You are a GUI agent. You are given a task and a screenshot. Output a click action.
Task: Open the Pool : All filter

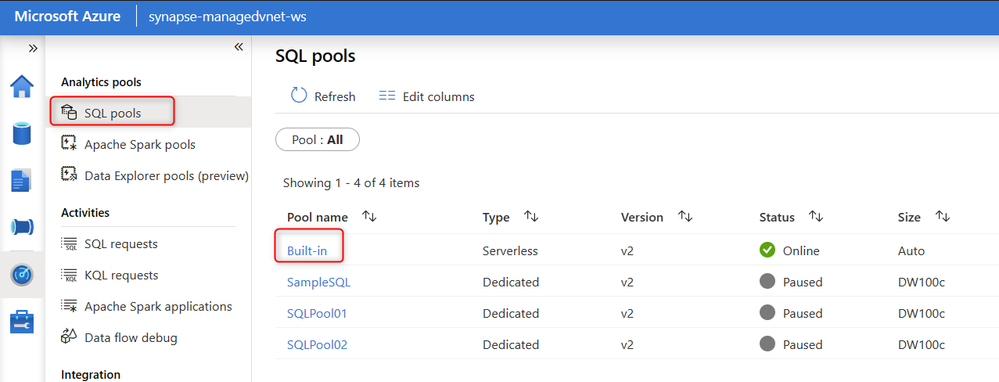click(x=317, y=139)
